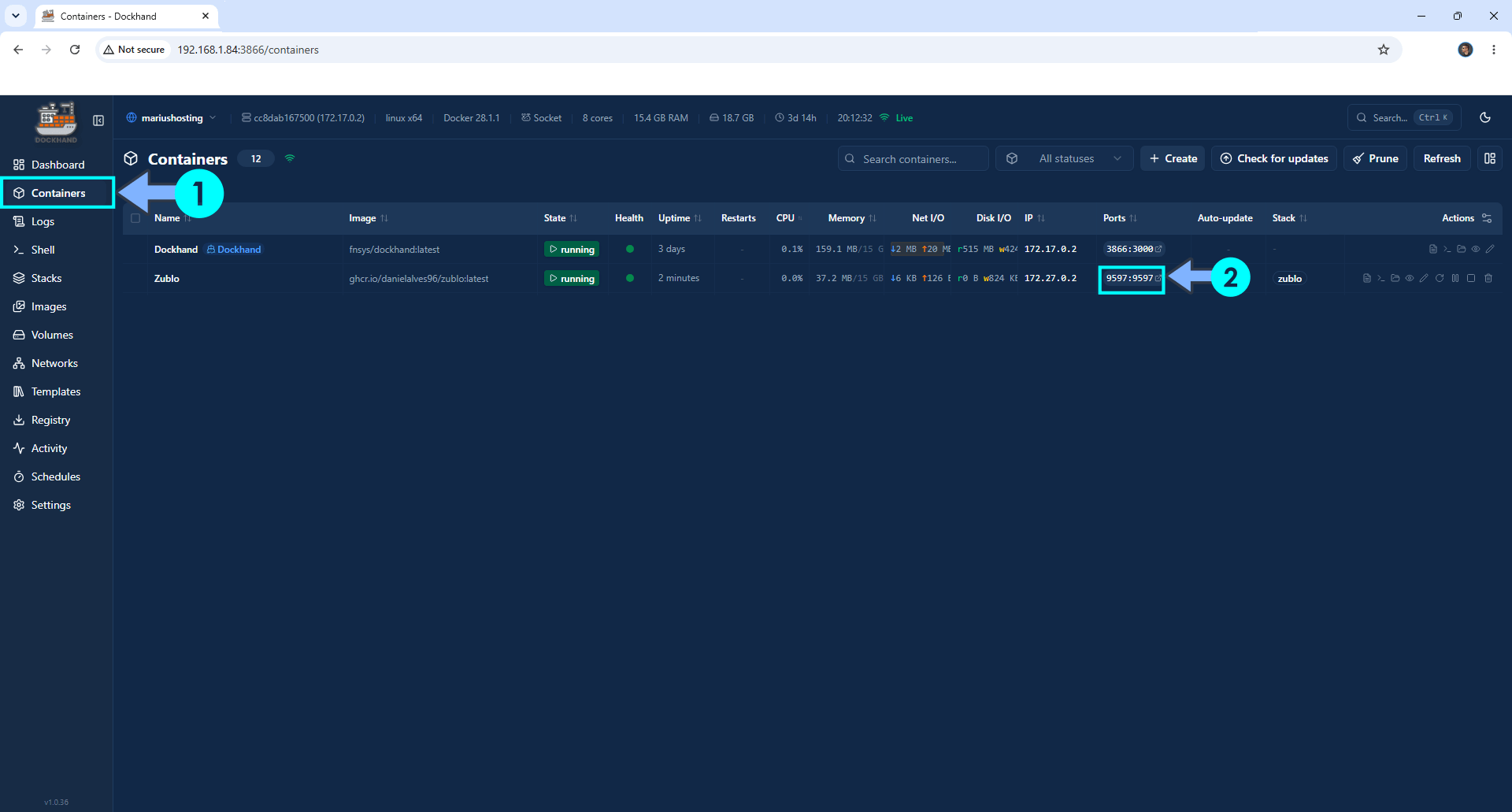
Task: Toggle dark mode moon icon
Action: click(x=1485, y=117)
